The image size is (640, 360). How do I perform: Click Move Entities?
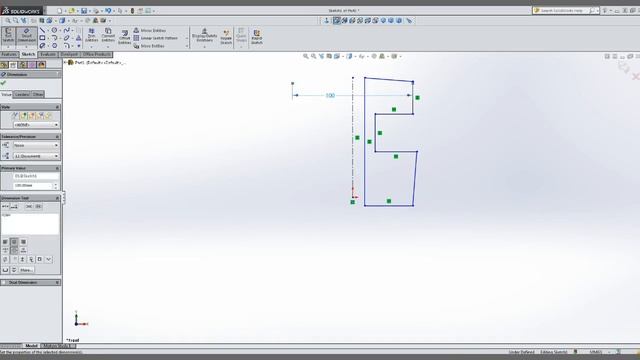point(149,46)
